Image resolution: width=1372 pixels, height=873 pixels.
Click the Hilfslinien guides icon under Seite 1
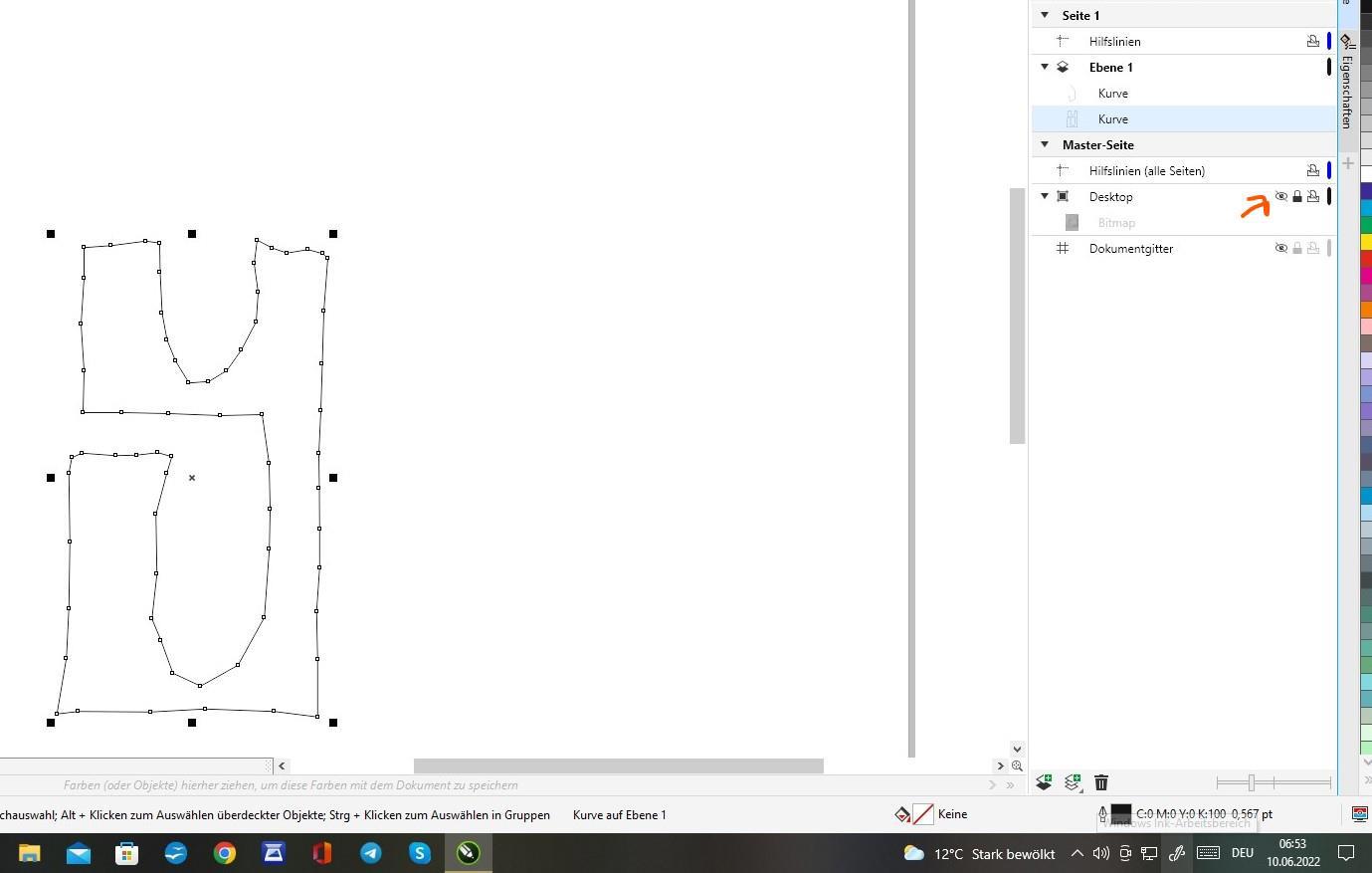(x=1063, y=41)
